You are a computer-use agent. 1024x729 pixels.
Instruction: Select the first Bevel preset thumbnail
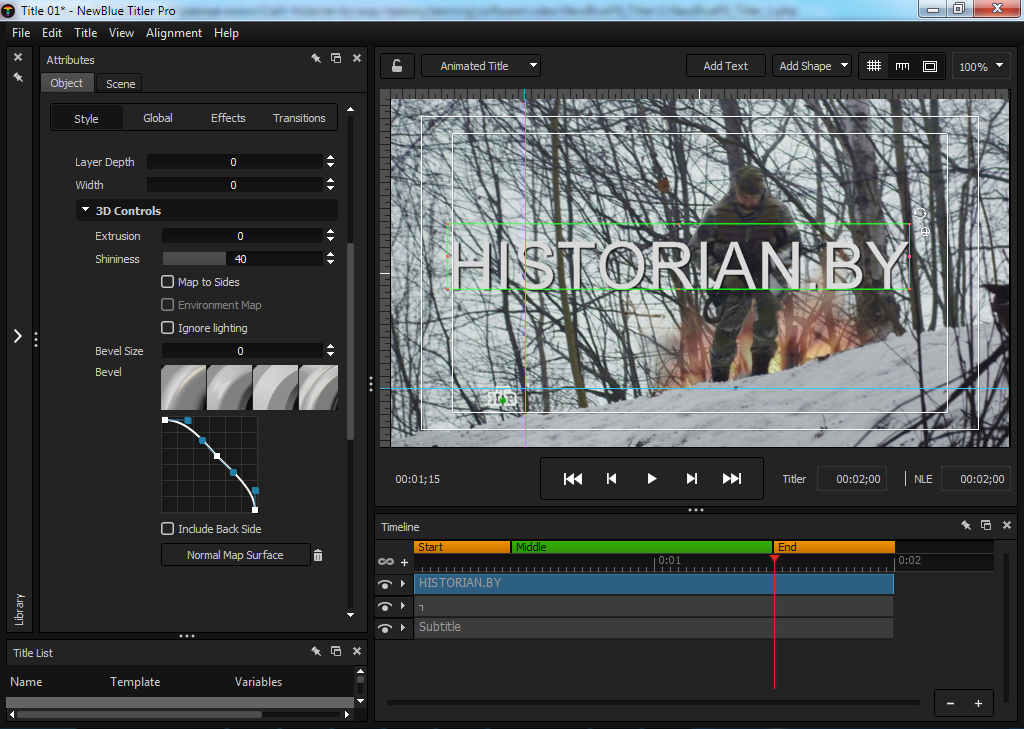183,388
